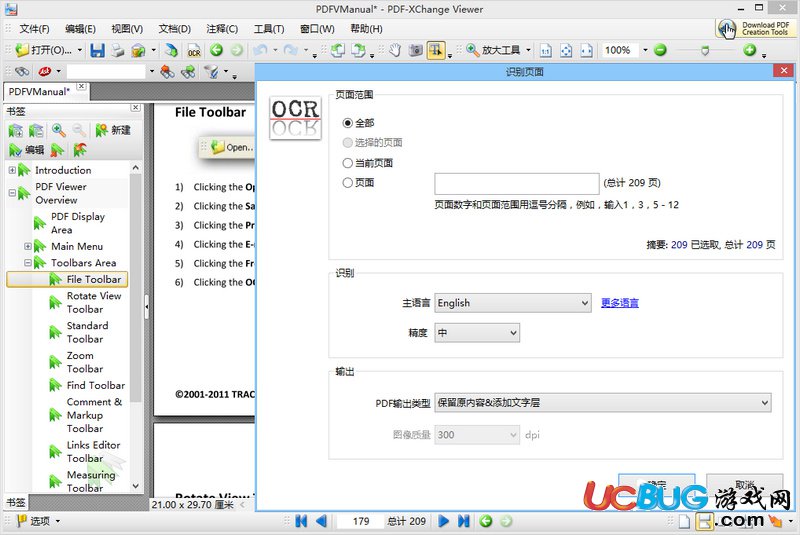Select the Hand tool
Viewport: 800px width, 535px height.
click(395, 50)
